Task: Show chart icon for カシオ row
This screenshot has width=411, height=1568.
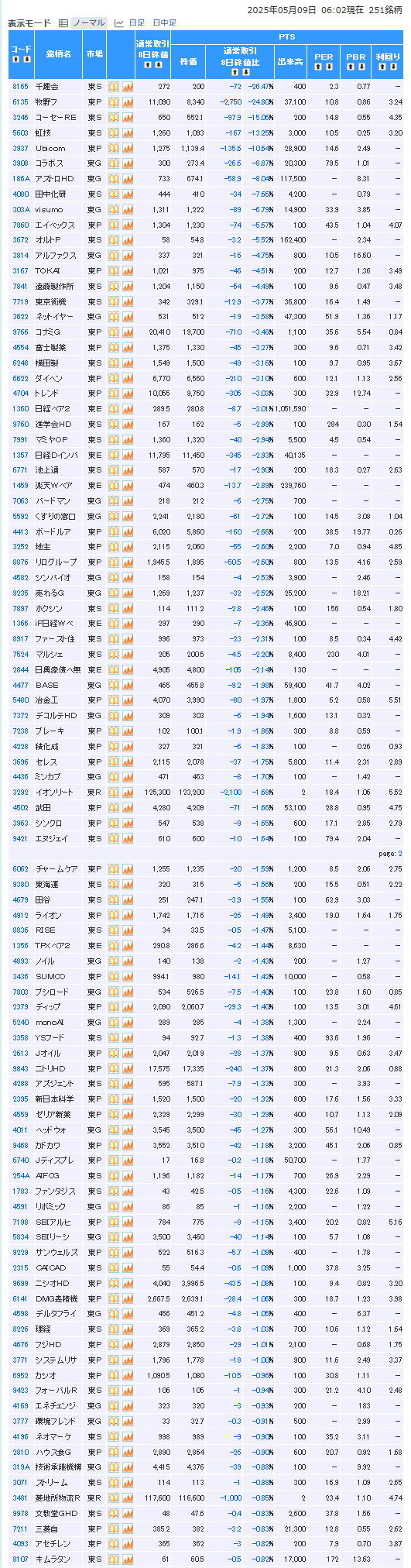Action: click(x=128, y=1375)
